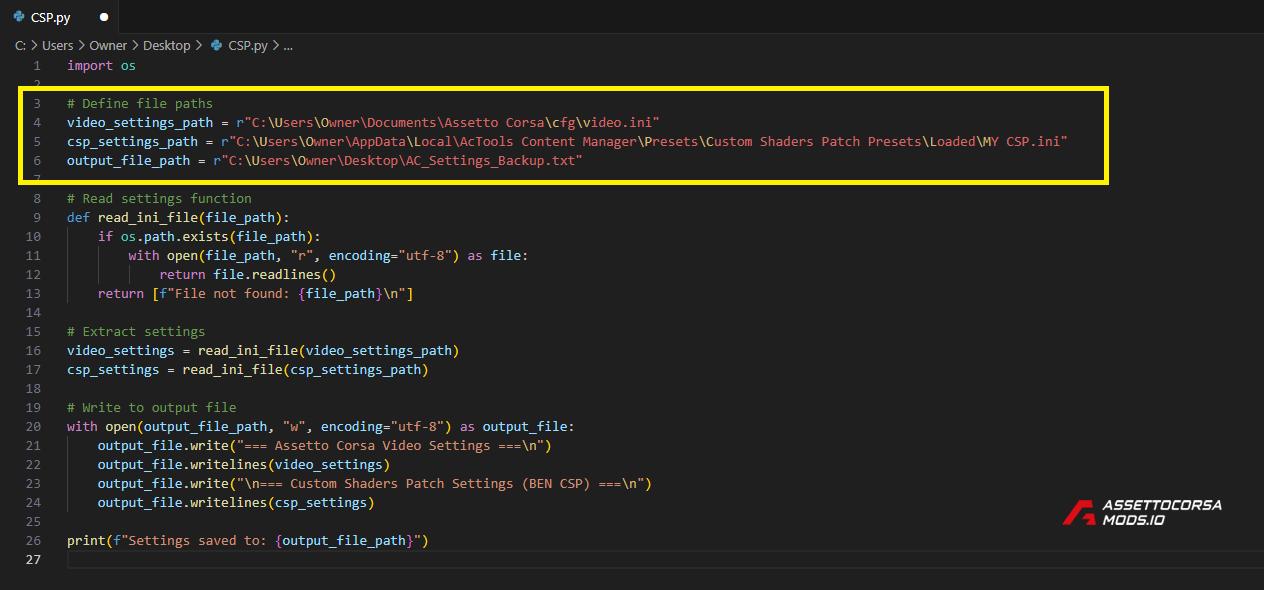Open the C: breadcrumb segment

point(20,45)
